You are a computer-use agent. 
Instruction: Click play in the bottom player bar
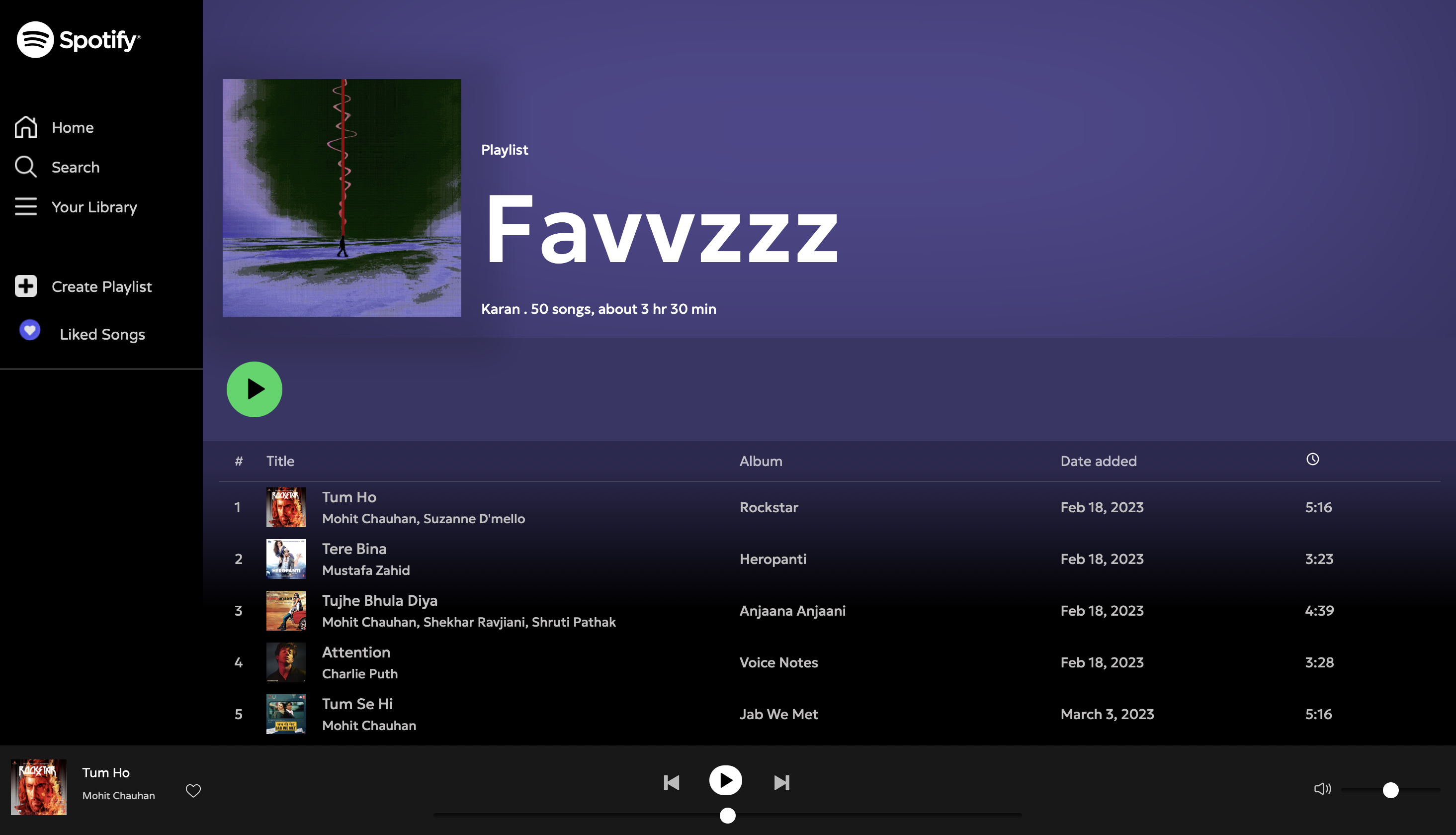coord(726,780)
